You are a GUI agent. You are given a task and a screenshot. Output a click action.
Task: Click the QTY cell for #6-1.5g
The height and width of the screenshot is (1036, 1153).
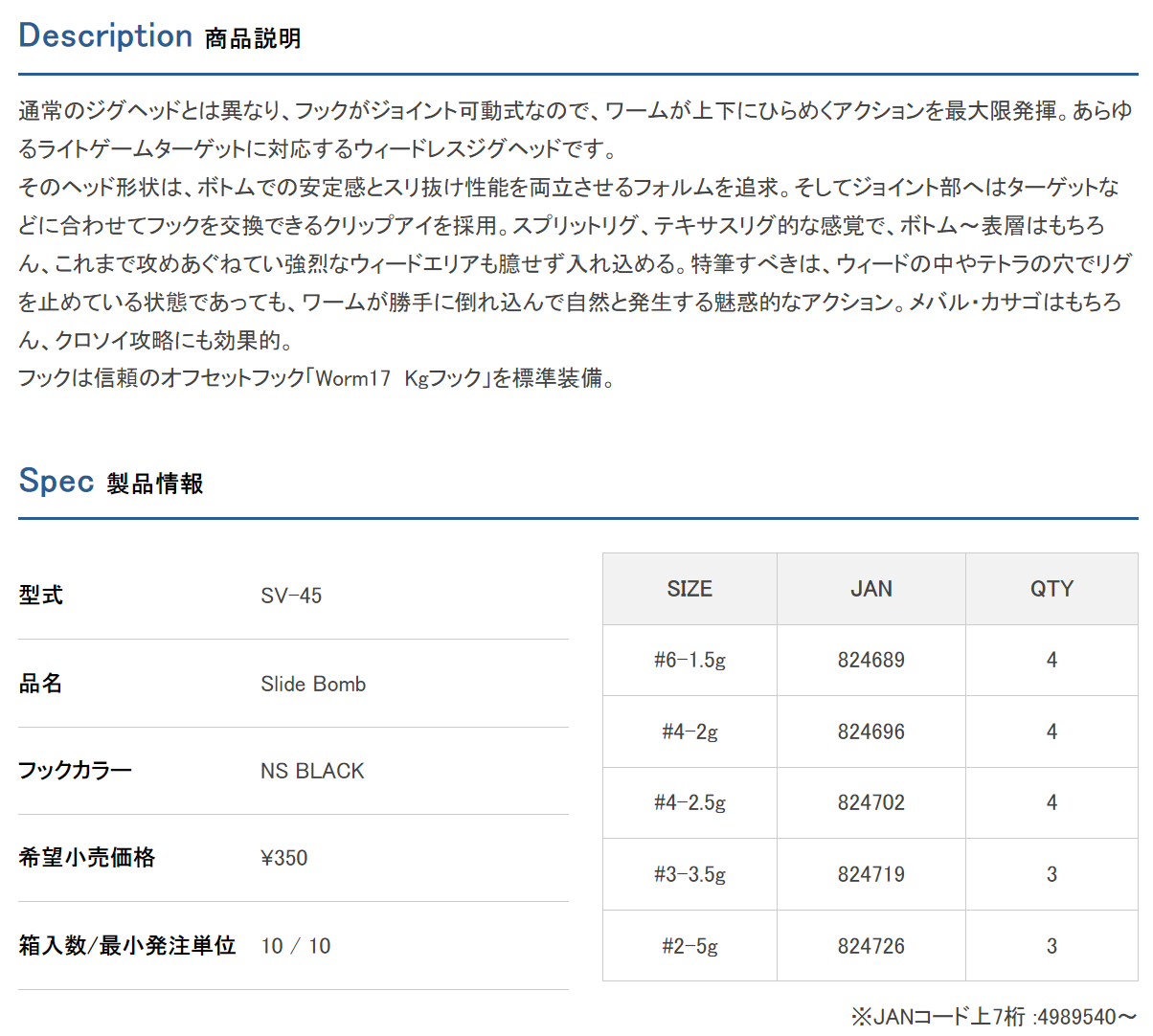1051,661
